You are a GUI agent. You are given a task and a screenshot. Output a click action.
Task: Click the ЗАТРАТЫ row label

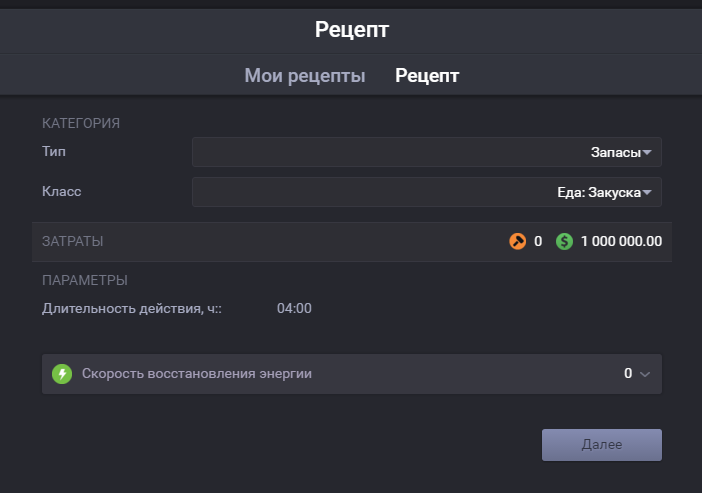[x=73, y=241]
